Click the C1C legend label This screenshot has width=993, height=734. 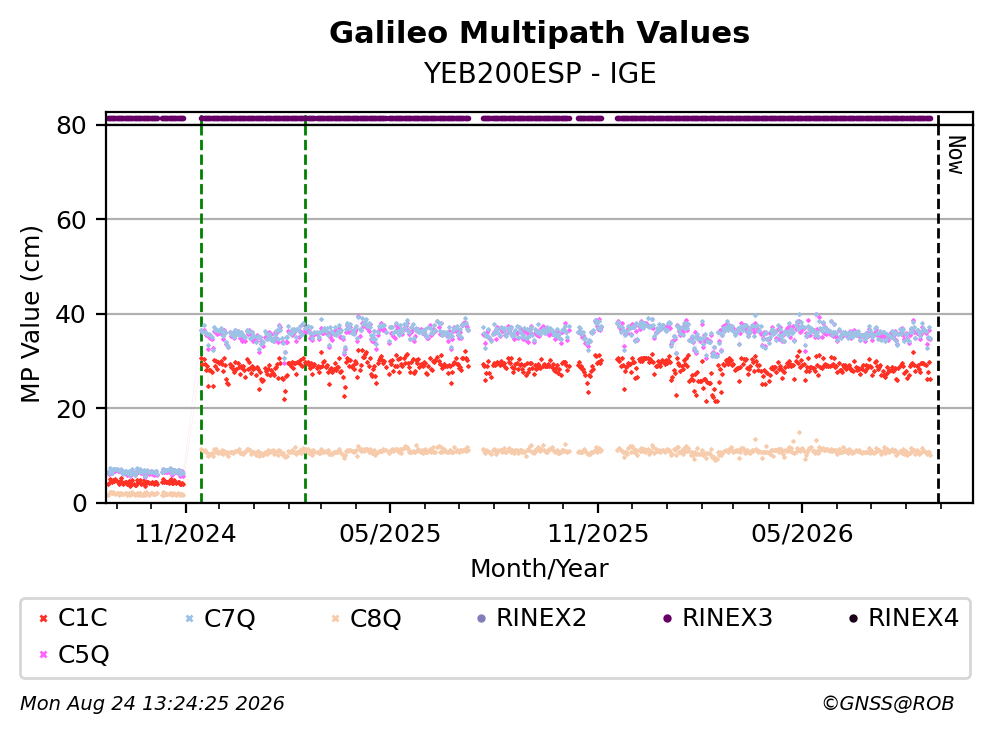coord(82,618)
